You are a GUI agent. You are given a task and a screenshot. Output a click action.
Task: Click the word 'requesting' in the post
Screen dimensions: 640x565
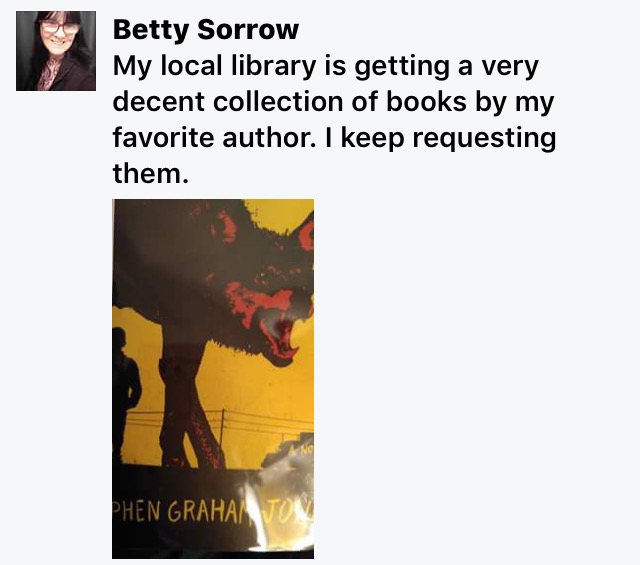click(484, 138)
